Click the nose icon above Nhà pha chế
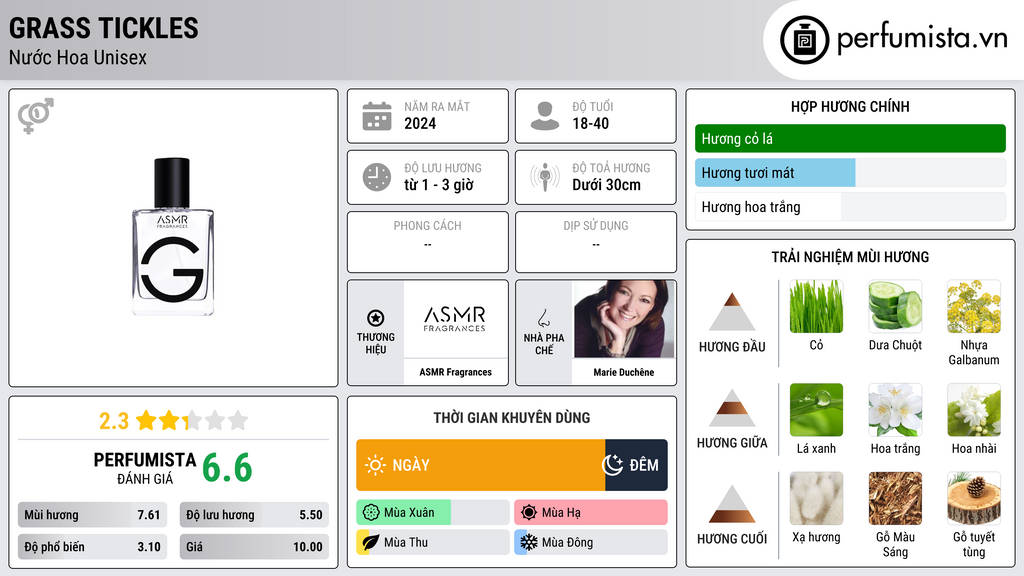The height and width of the screenshot is (576, 1024). 543,319
